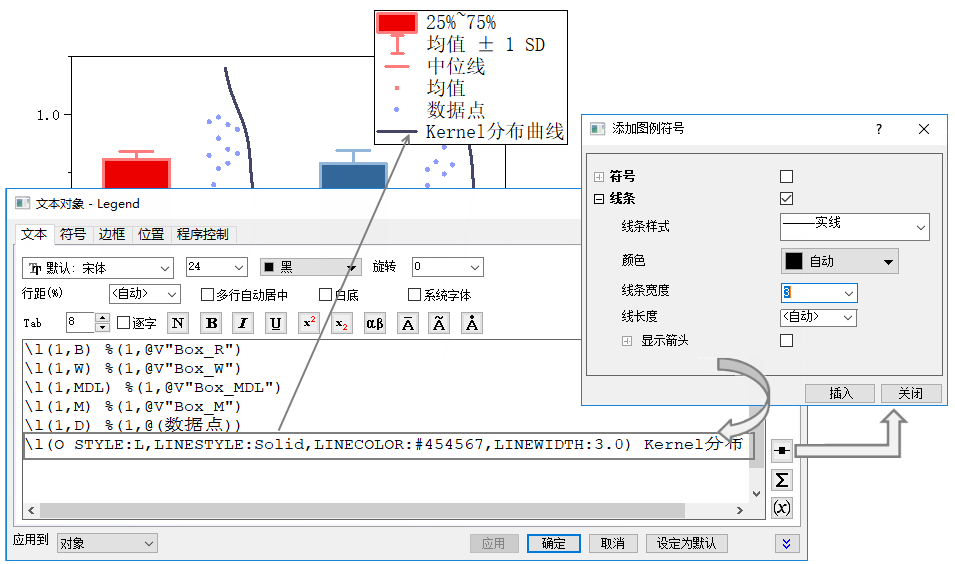
Task: Expand the 符号 symbol section
Action: pos(599,176)
